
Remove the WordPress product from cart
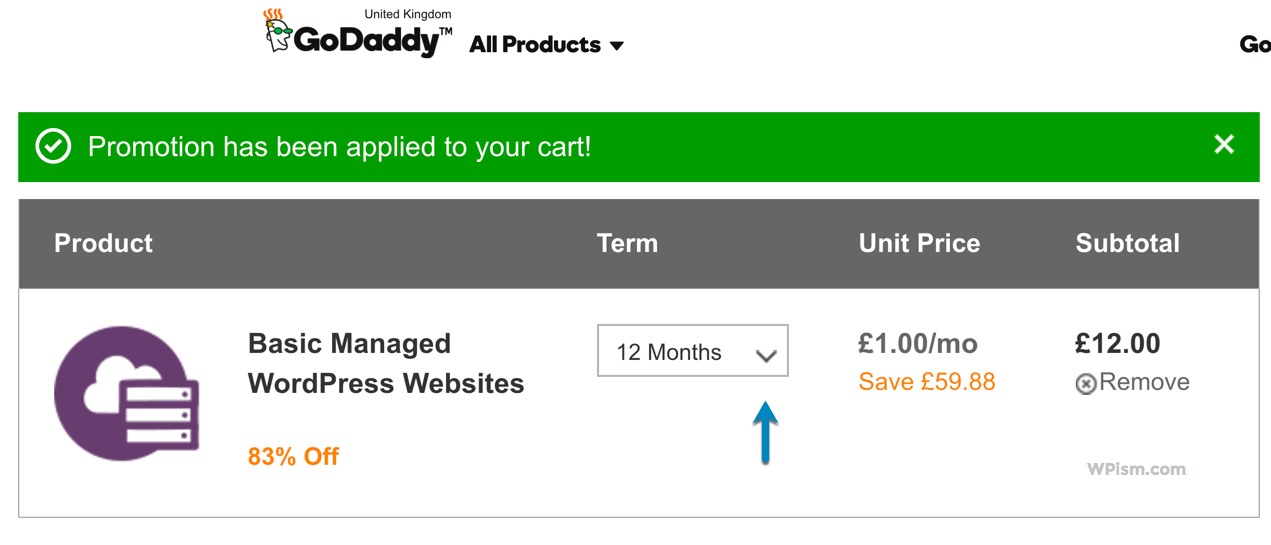point(1133,382)
